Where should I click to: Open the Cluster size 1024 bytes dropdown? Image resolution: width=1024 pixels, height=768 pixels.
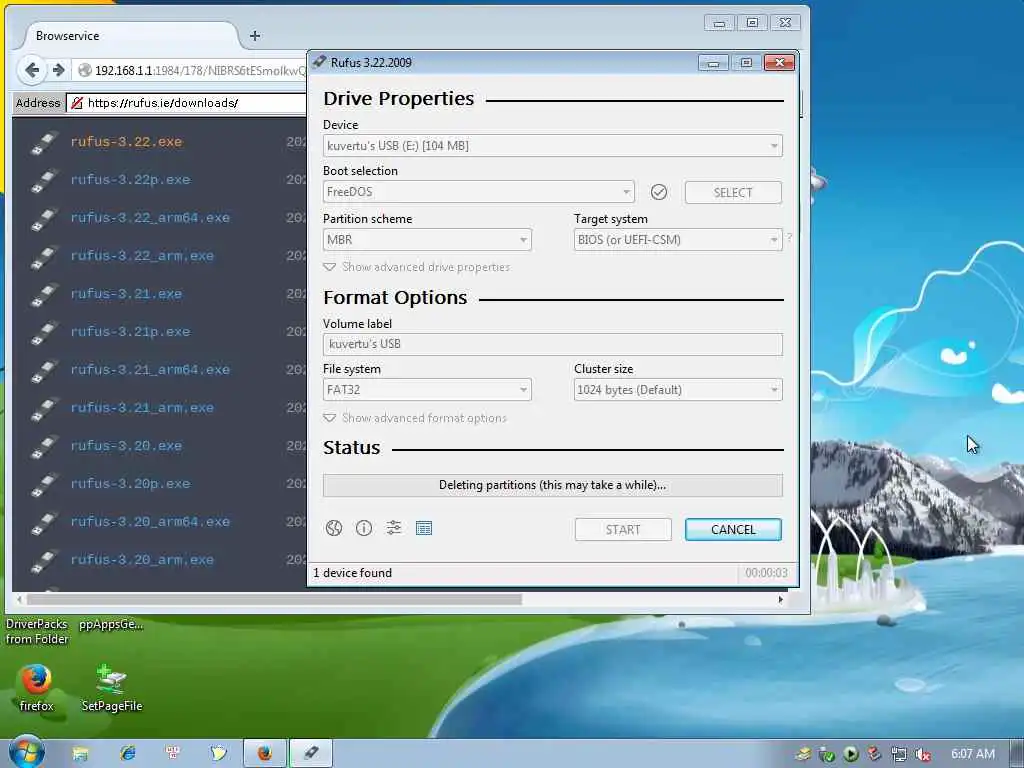click(x=678, y=390)
